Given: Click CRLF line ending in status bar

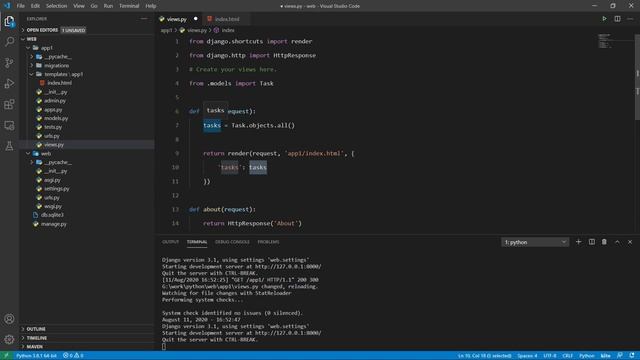Looking at the screenshot, I should (x=567, y=356).
